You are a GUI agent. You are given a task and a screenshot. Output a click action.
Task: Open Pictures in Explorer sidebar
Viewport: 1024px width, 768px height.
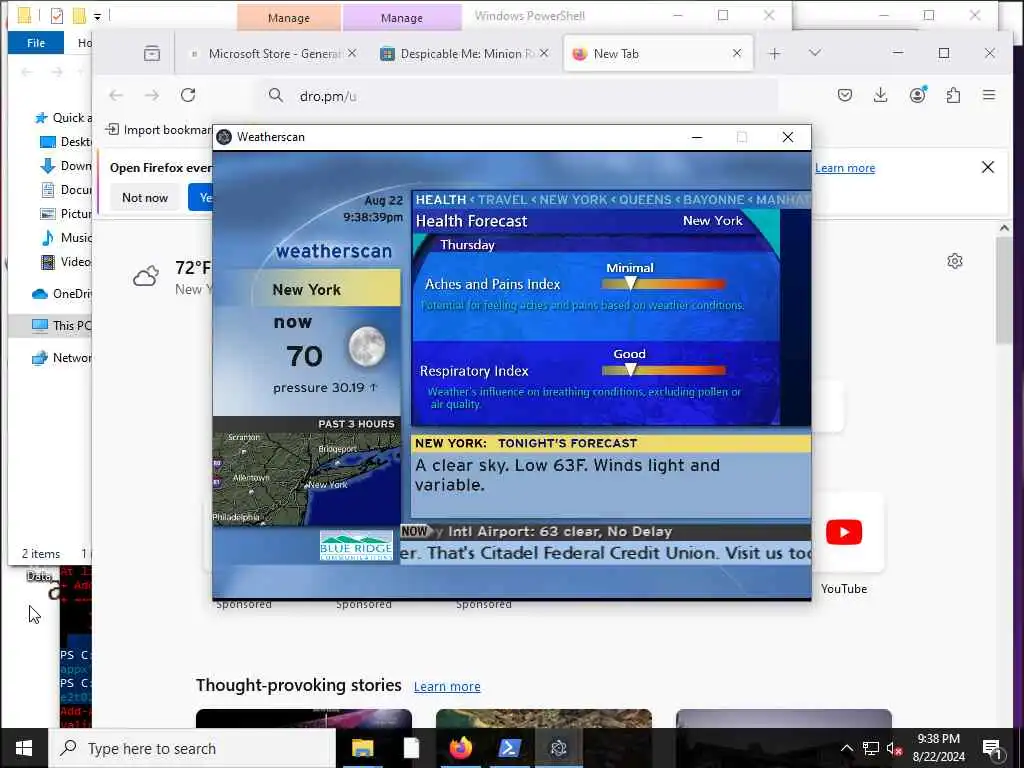click(65, 214)
